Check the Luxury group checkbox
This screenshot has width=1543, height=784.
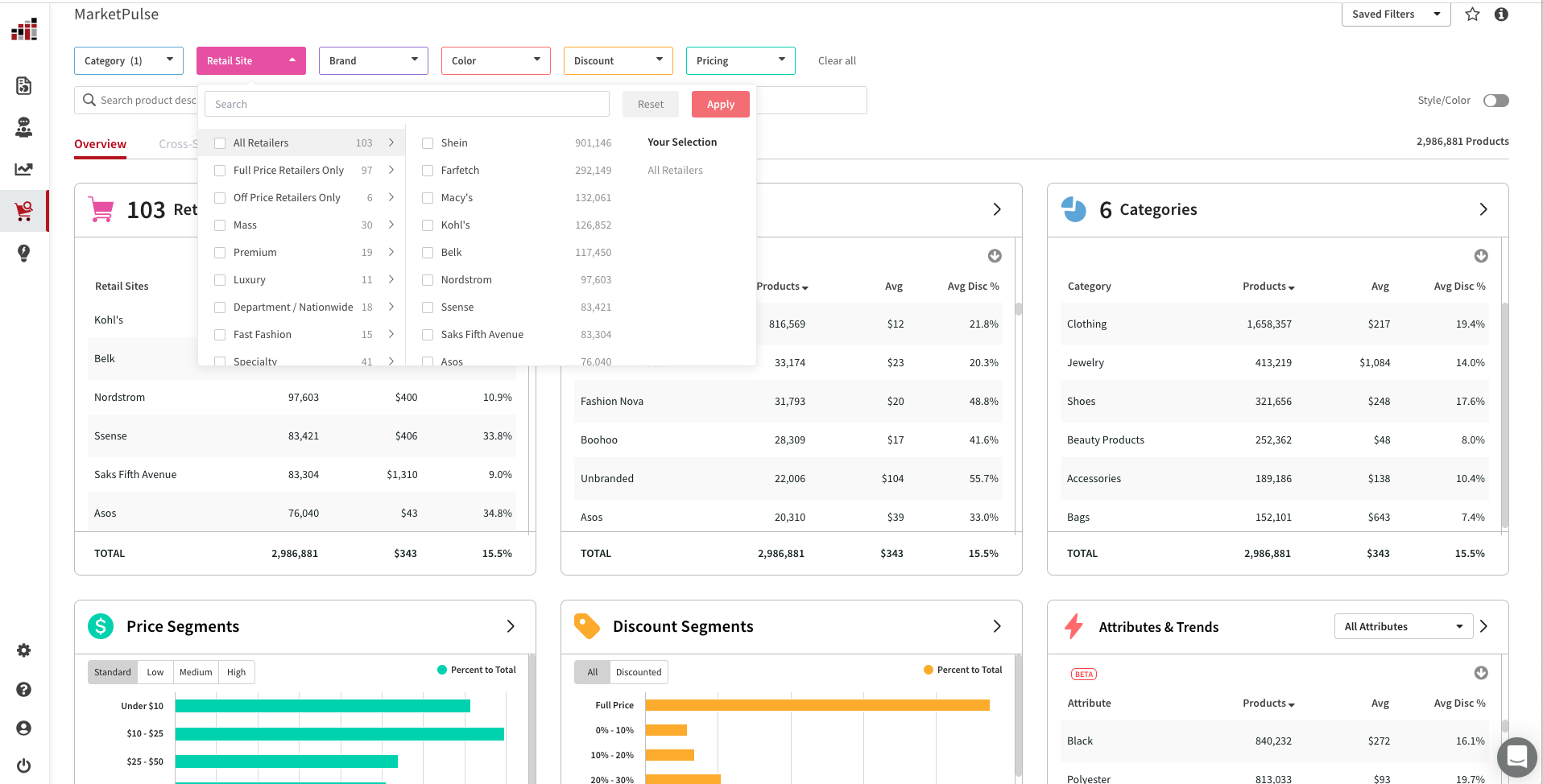pyautogui.click(x=220, y=280)
